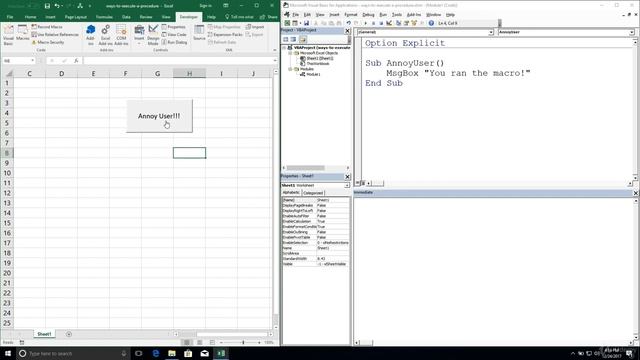Image resolution: width=640 pixels, height=360 pixels.
Task: Switch to the View ribbon tab
Action: 166,17
